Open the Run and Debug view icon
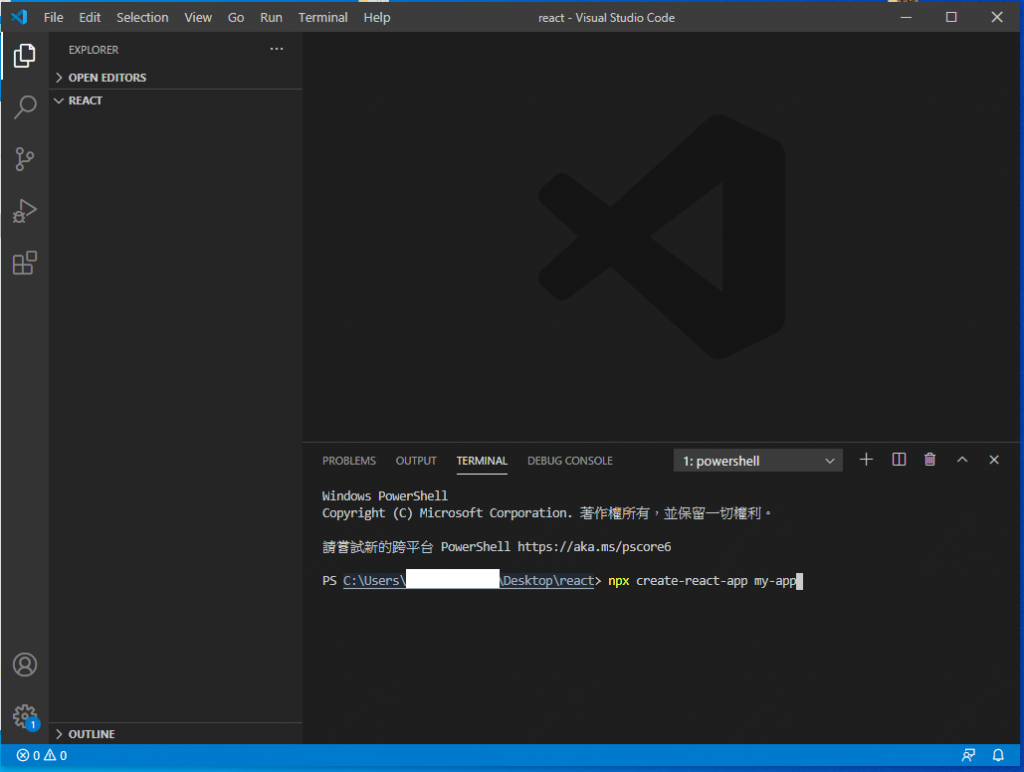Image resolution: width=1024 pixels, height=772 pixels. click(25, 211)
